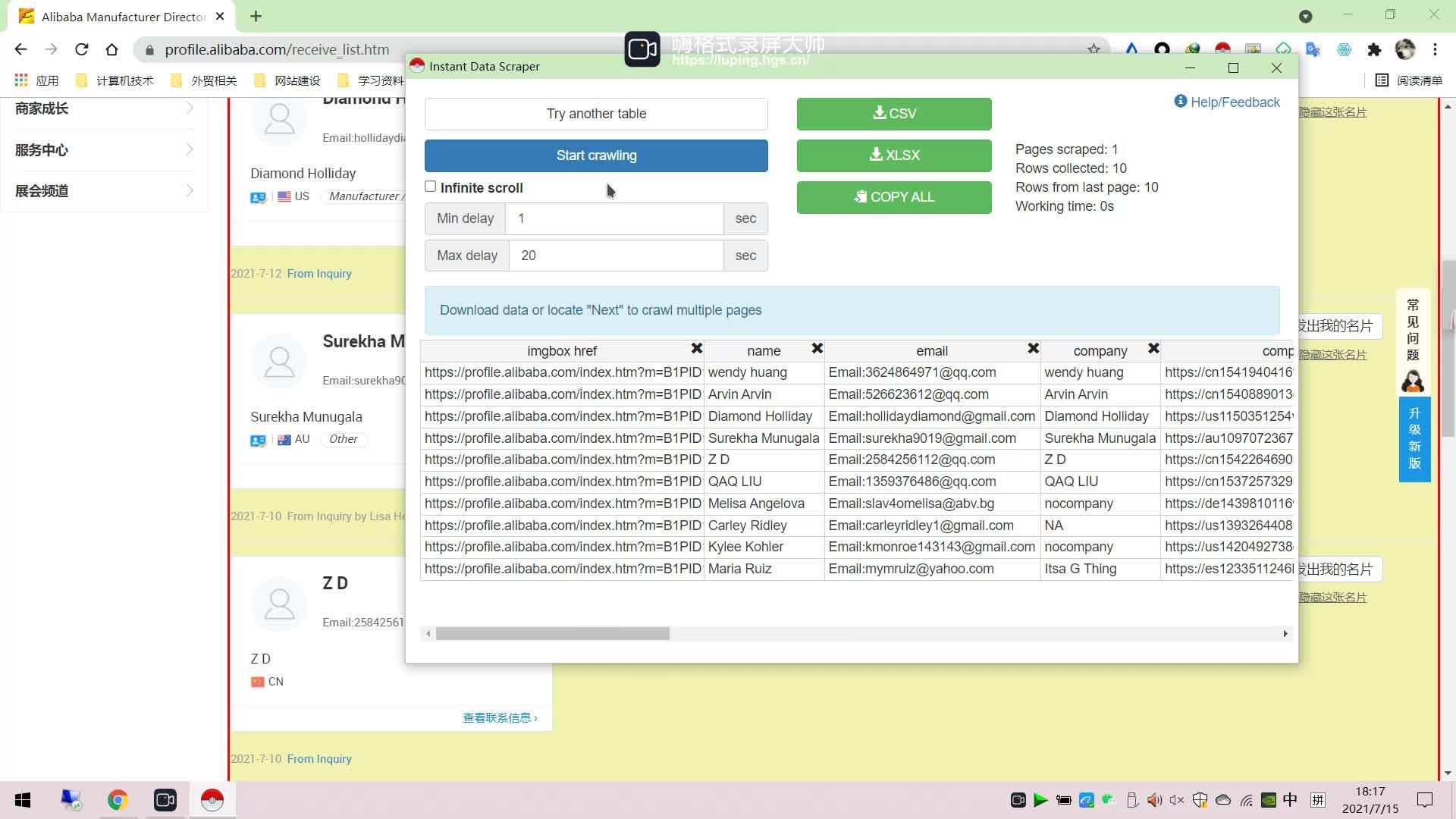Viewport: 1456px width, 819px height.
Task: Open Chrome from the taskbar
Action: tap(117, 800)
